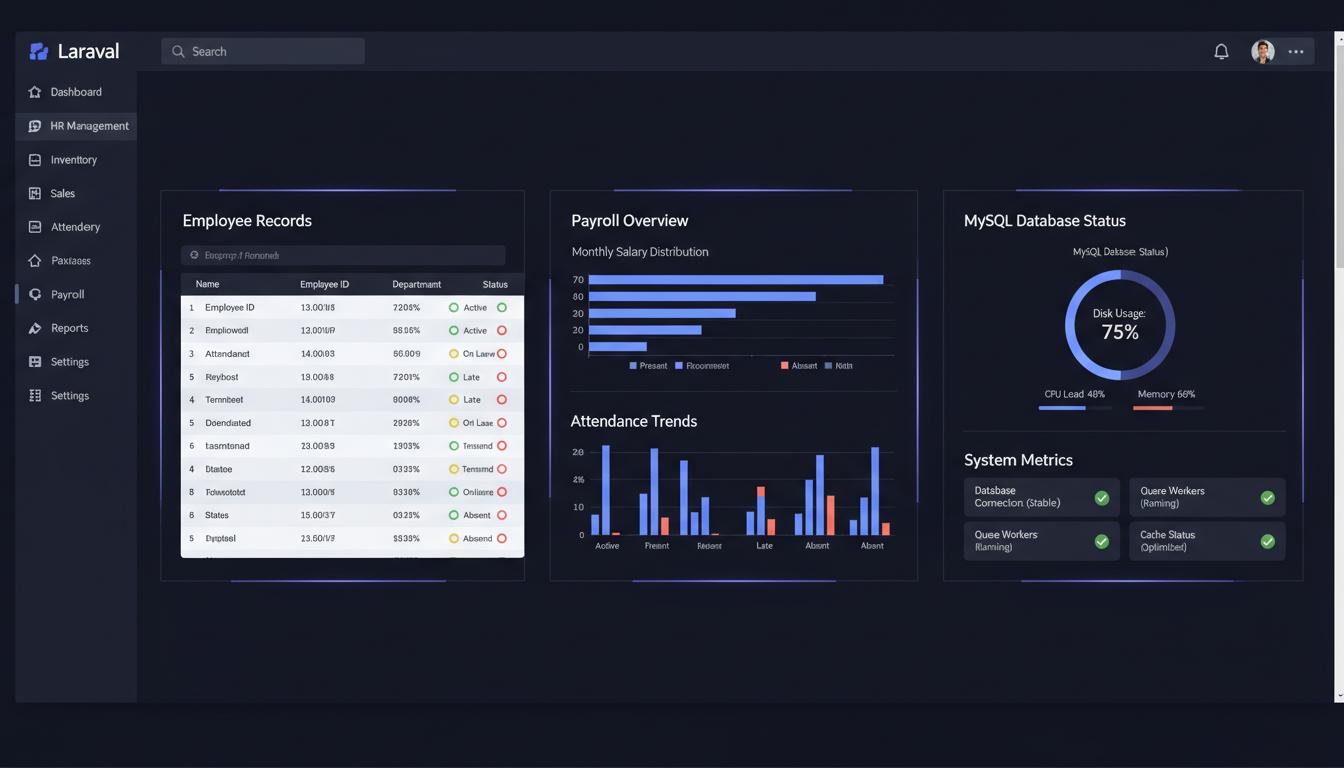Click the search icon inside Employee Records filter
Viewport: 1344px width, 768px height.
tap(194, 255)
